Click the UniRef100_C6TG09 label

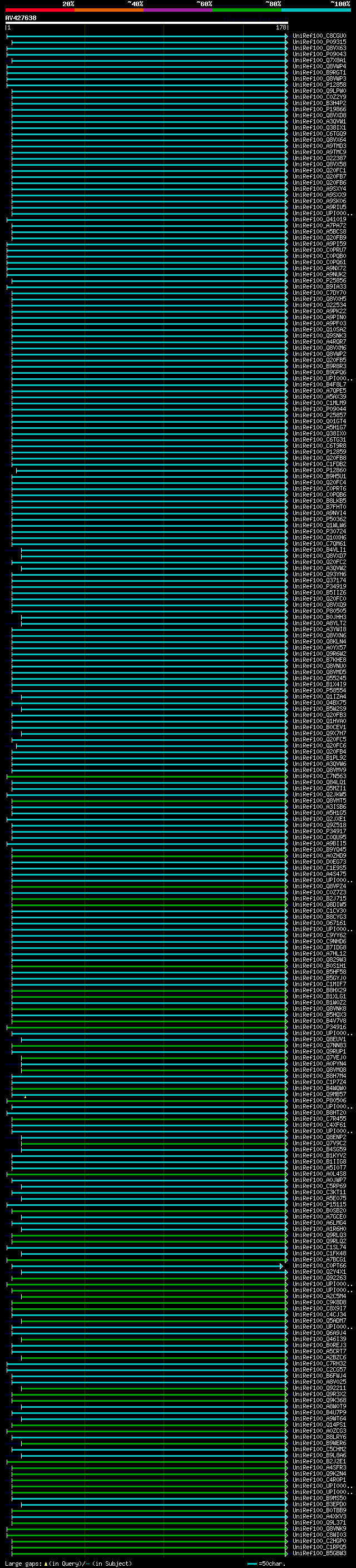[319, 134]
